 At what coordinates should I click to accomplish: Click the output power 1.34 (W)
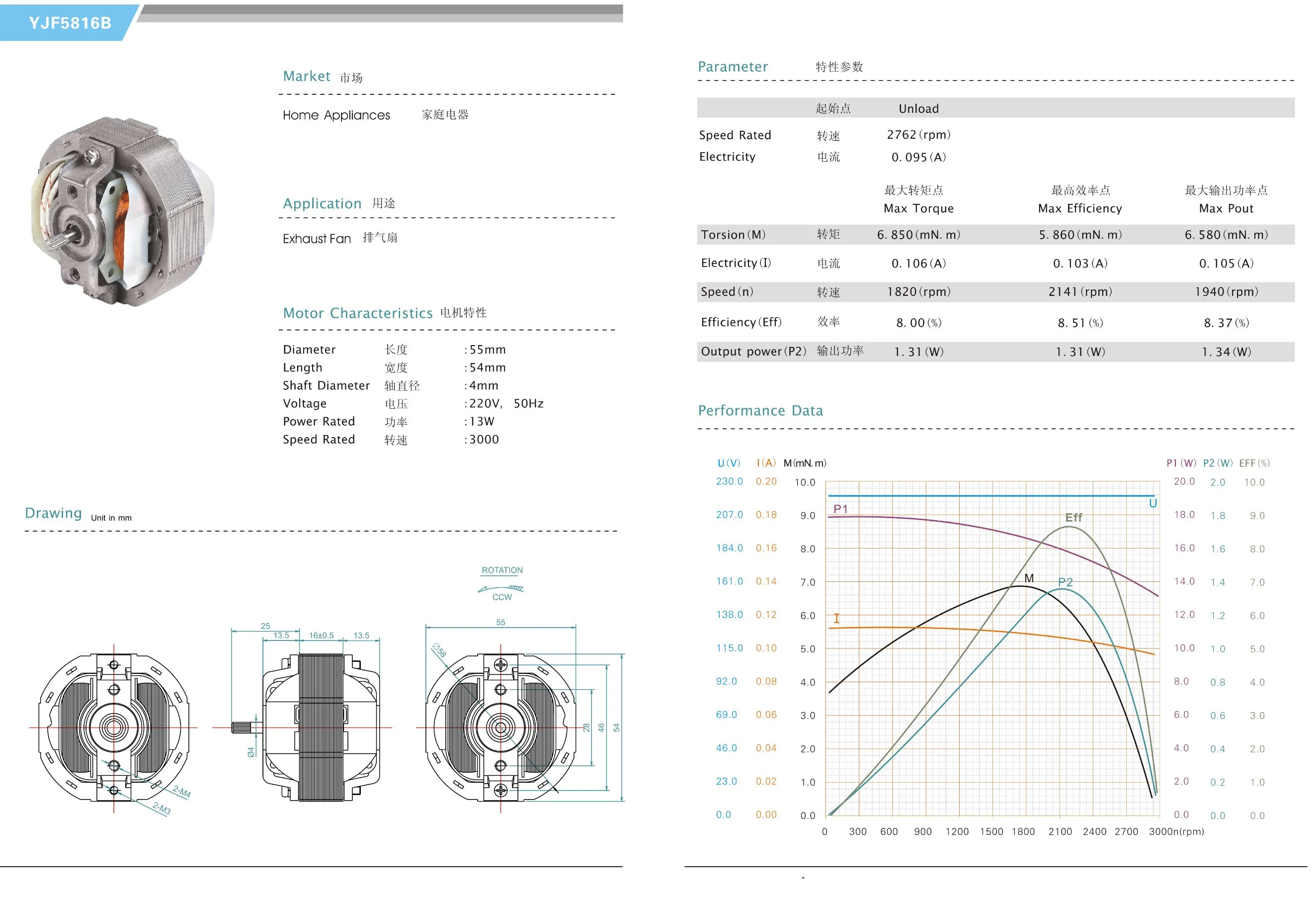pyautogui.click(x=1226, y=352)
